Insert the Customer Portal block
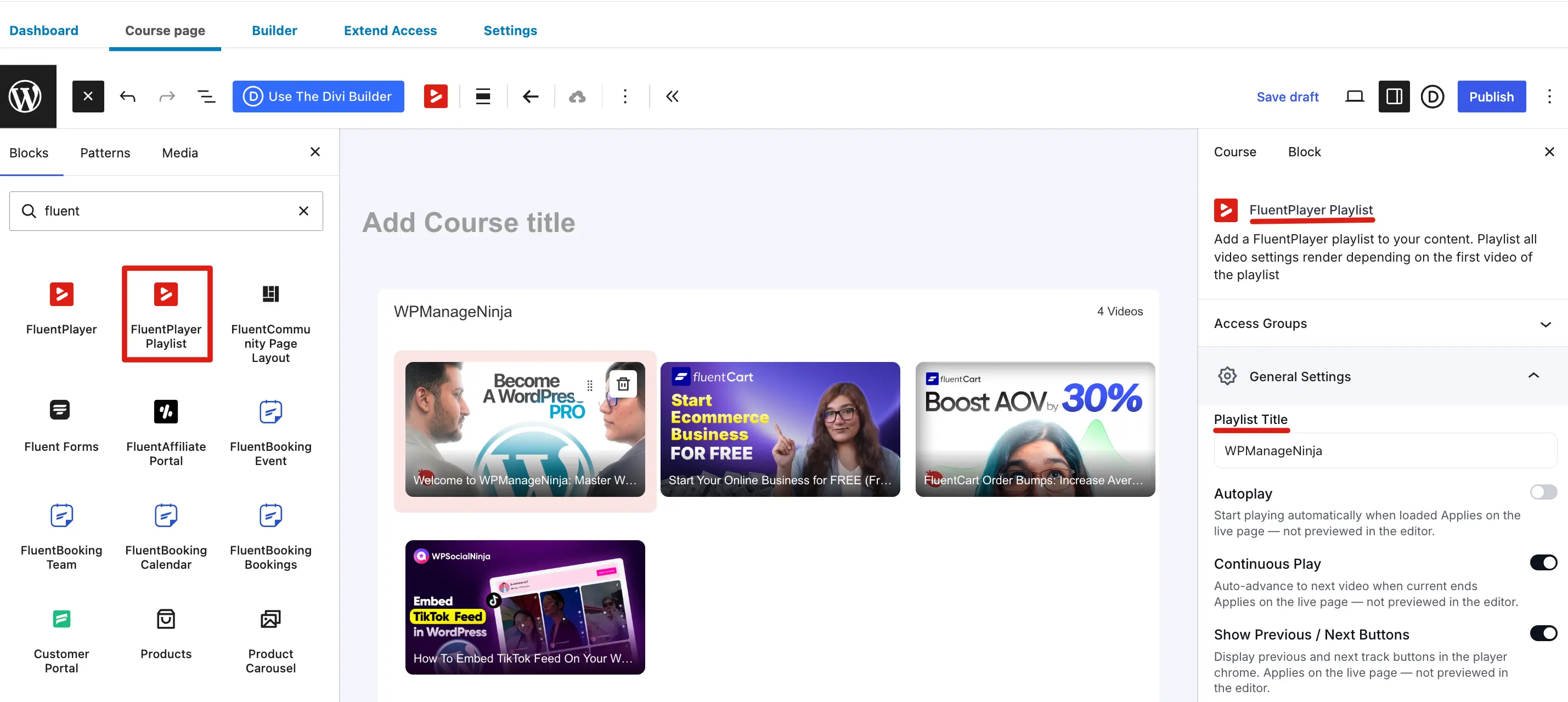 61,641
